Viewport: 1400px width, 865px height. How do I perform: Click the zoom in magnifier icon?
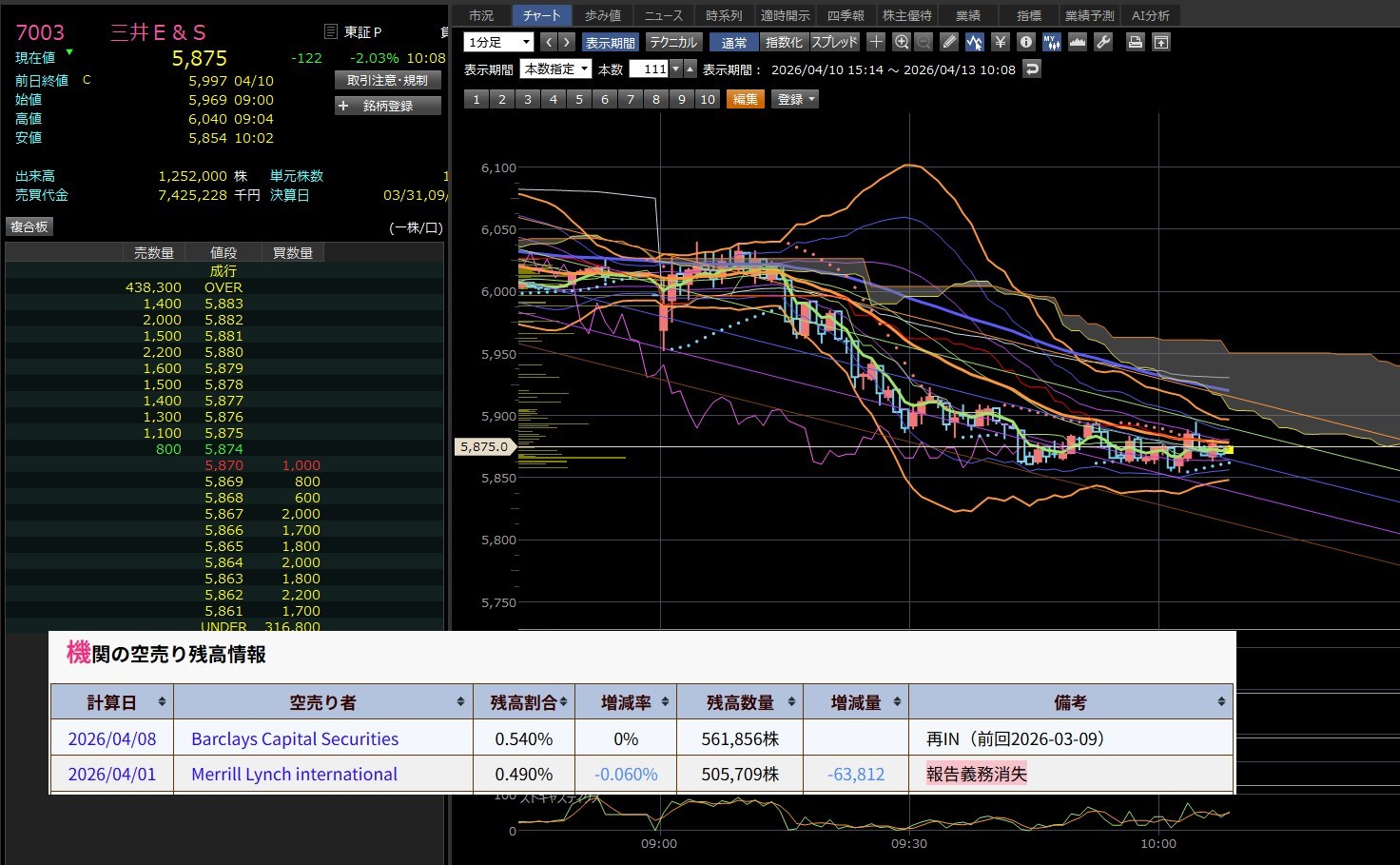click(x=902, y=42)
